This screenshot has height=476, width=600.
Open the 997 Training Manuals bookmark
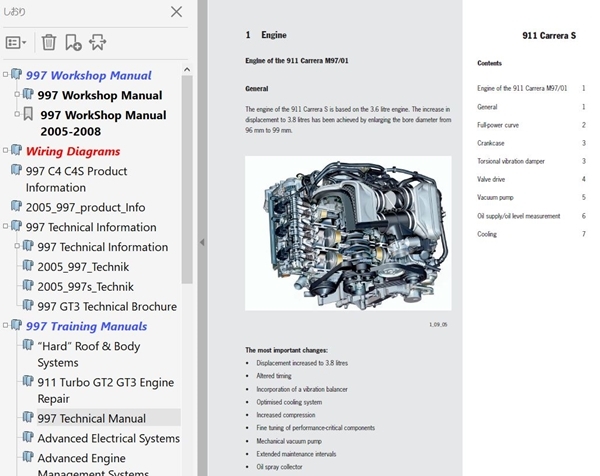[x=86, y=326]
